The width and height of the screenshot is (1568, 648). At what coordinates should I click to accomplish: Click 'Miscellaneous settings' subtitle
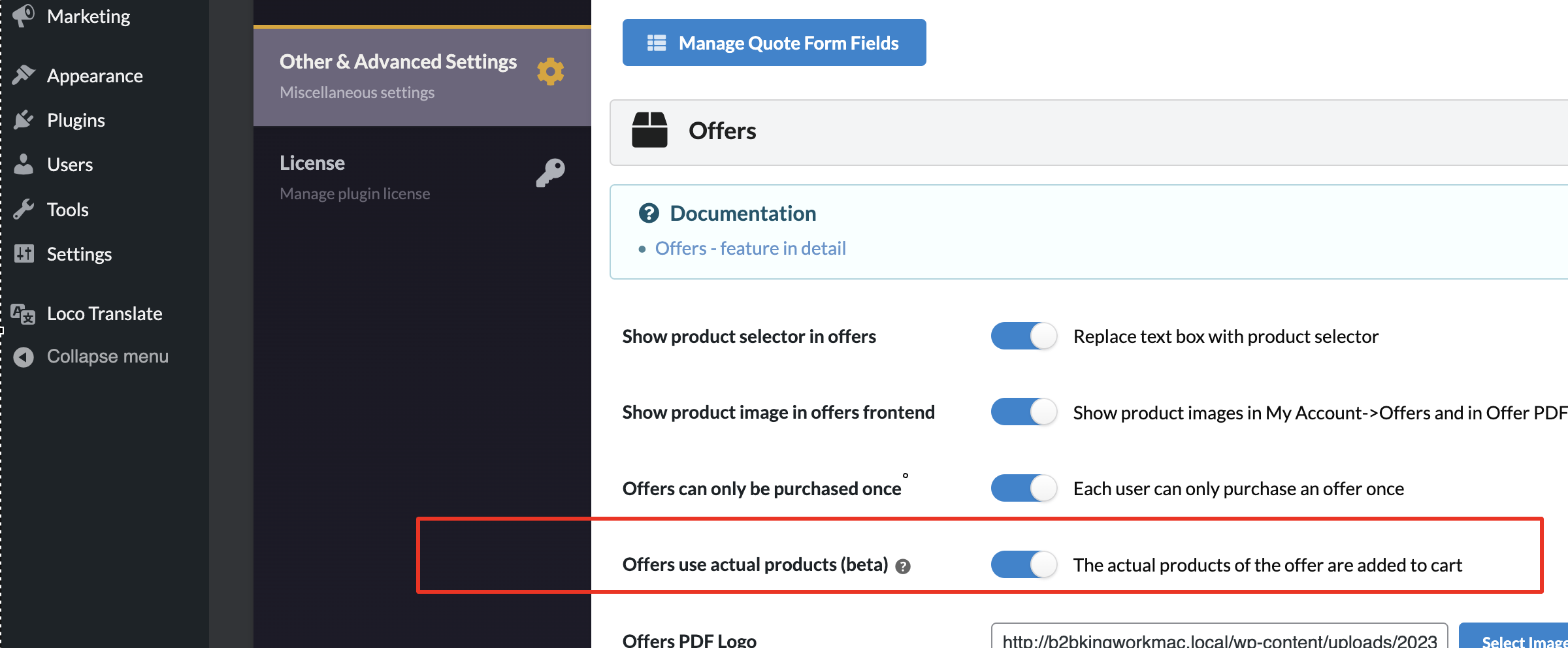coord(357,93)
